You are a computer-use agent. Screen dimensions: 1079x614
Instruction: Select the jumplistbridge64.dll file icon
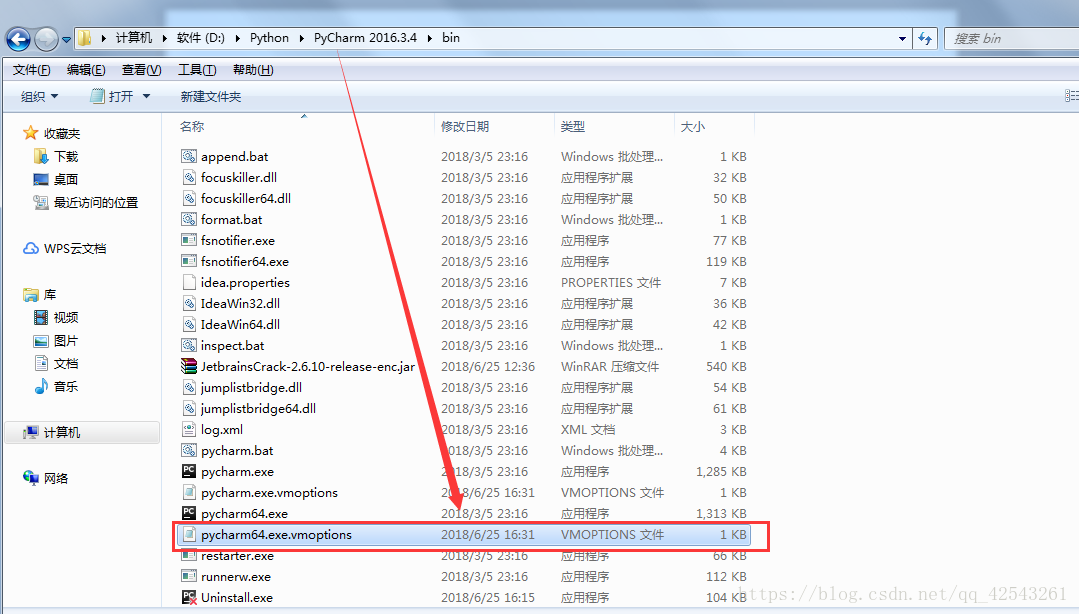(189, 408)
